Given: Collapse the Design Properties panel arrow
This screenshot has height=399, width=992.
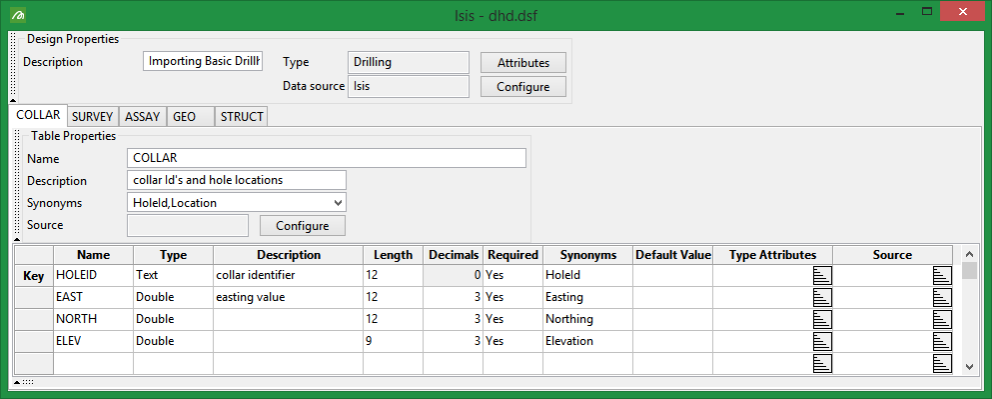Looking at the screenshot, I should [x=13, y=101].
